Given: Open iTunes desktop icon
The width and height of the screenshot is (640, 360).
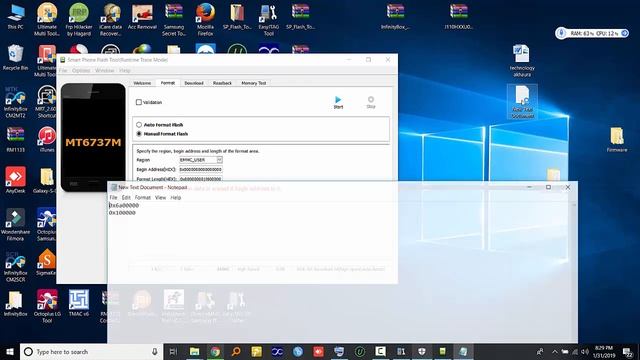Looking at the screenshot, I should [47, 140].
